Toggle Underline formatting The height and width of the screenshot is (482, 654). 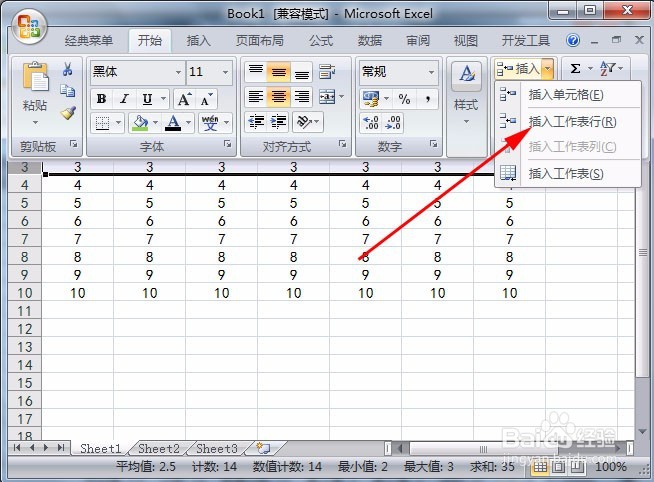click(147, 99)
